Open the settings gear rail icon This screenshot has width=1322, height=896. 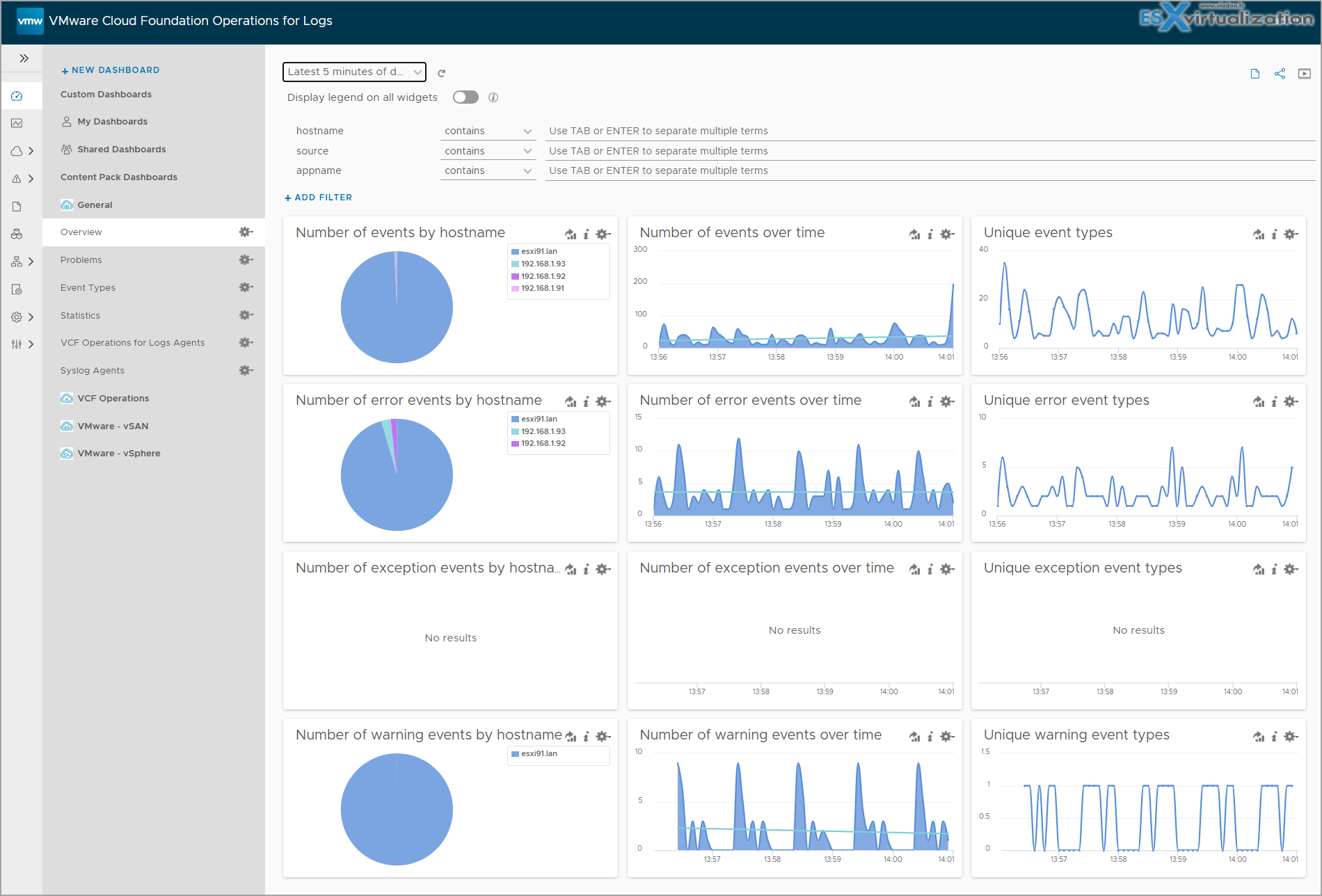(17, 317)
